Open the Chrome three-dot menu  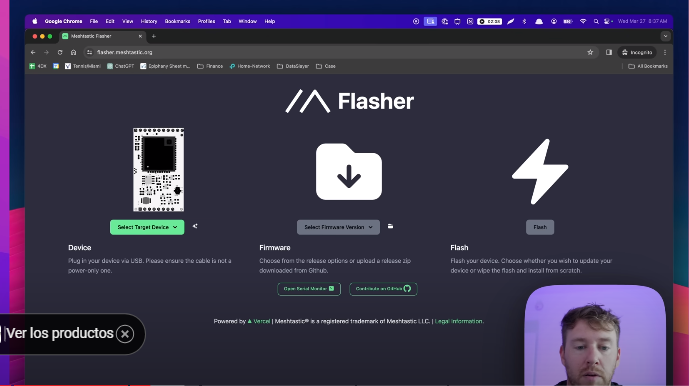pyautogui.click(x=665, y=52)
